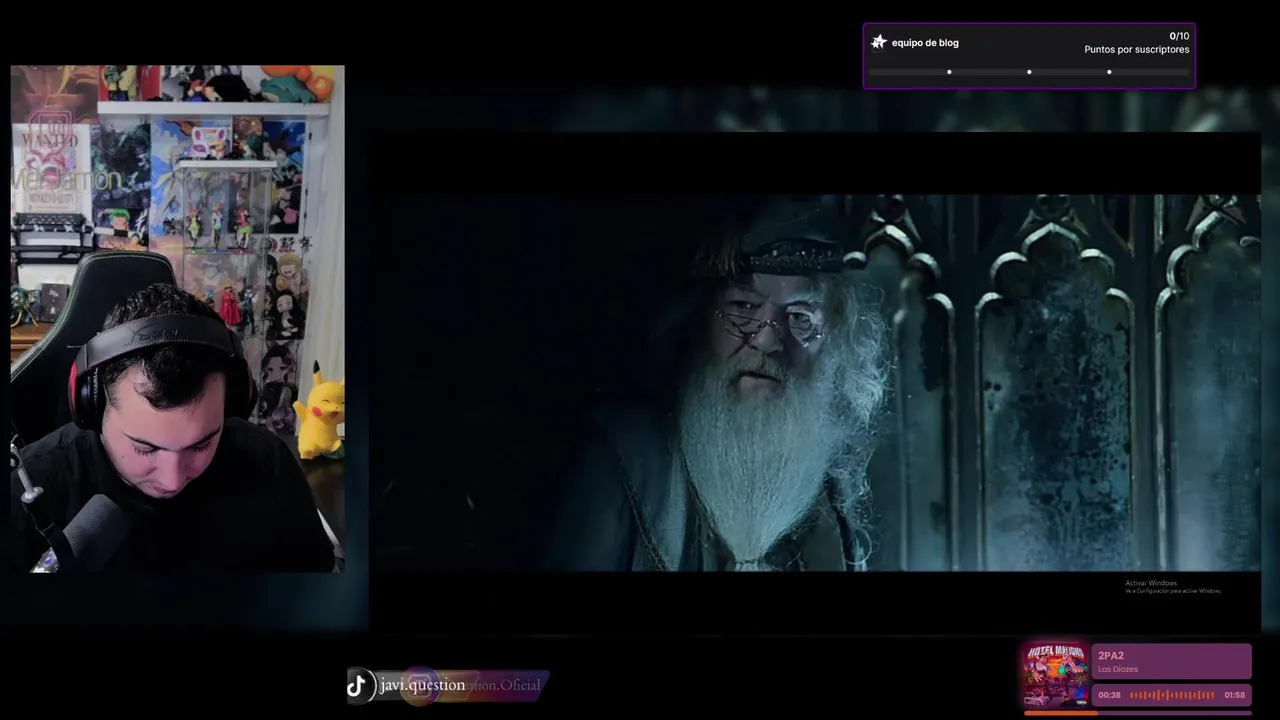Click the streamer webcam feed
This screenshot has width=1280, height=720.
pos(177,319)
